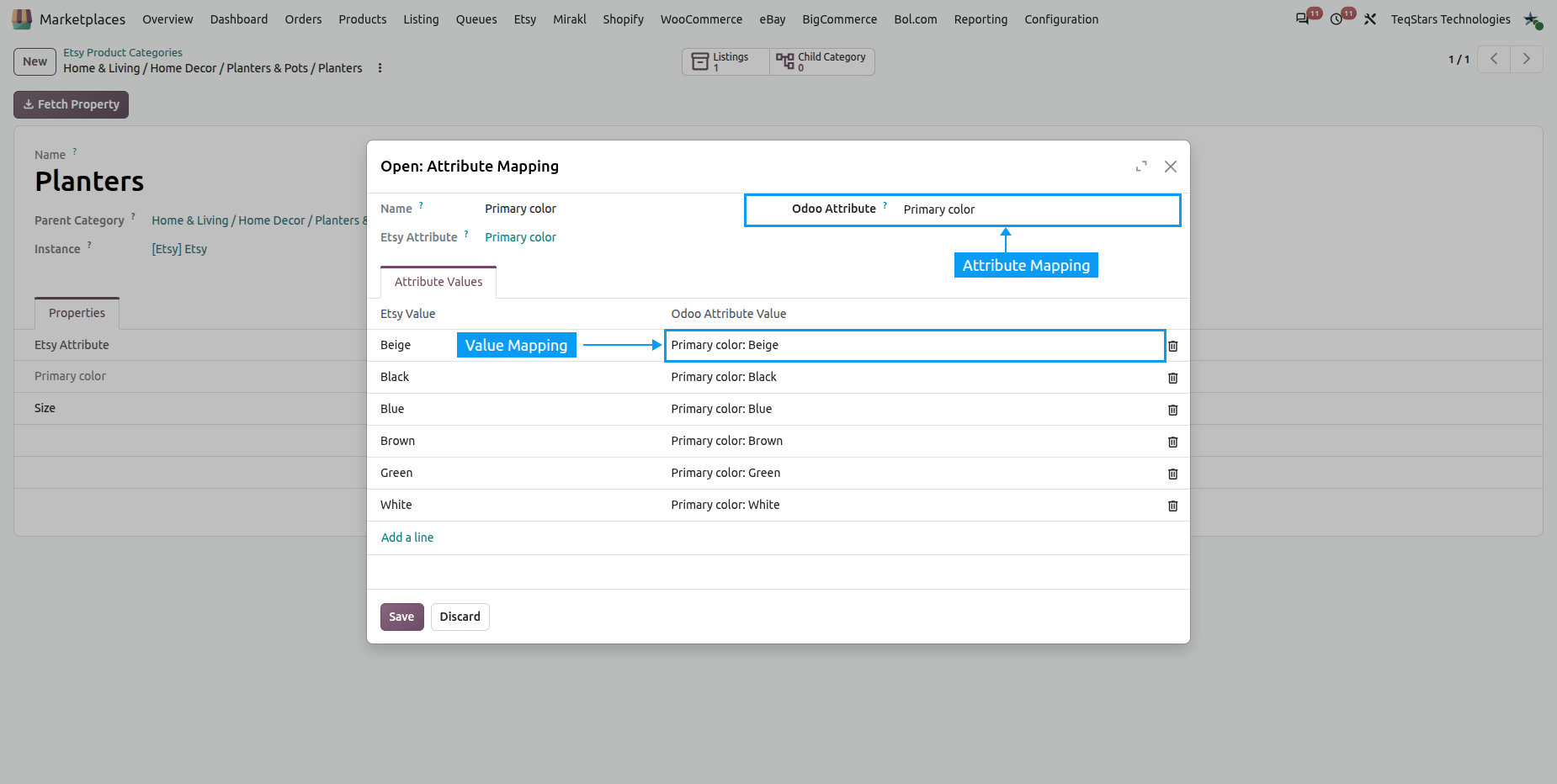Expand the Attribute Mapping dialog to fullscreen
The image size is (1557, 784).
click(1141, 167)
